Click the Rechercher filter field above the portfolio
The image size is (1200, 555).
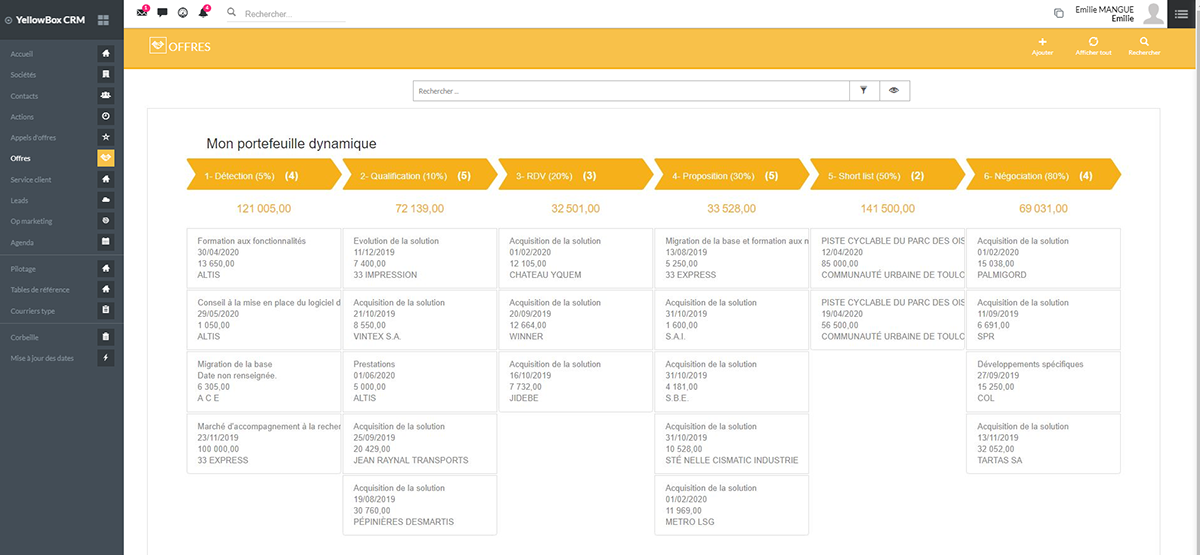coord(632,91)
